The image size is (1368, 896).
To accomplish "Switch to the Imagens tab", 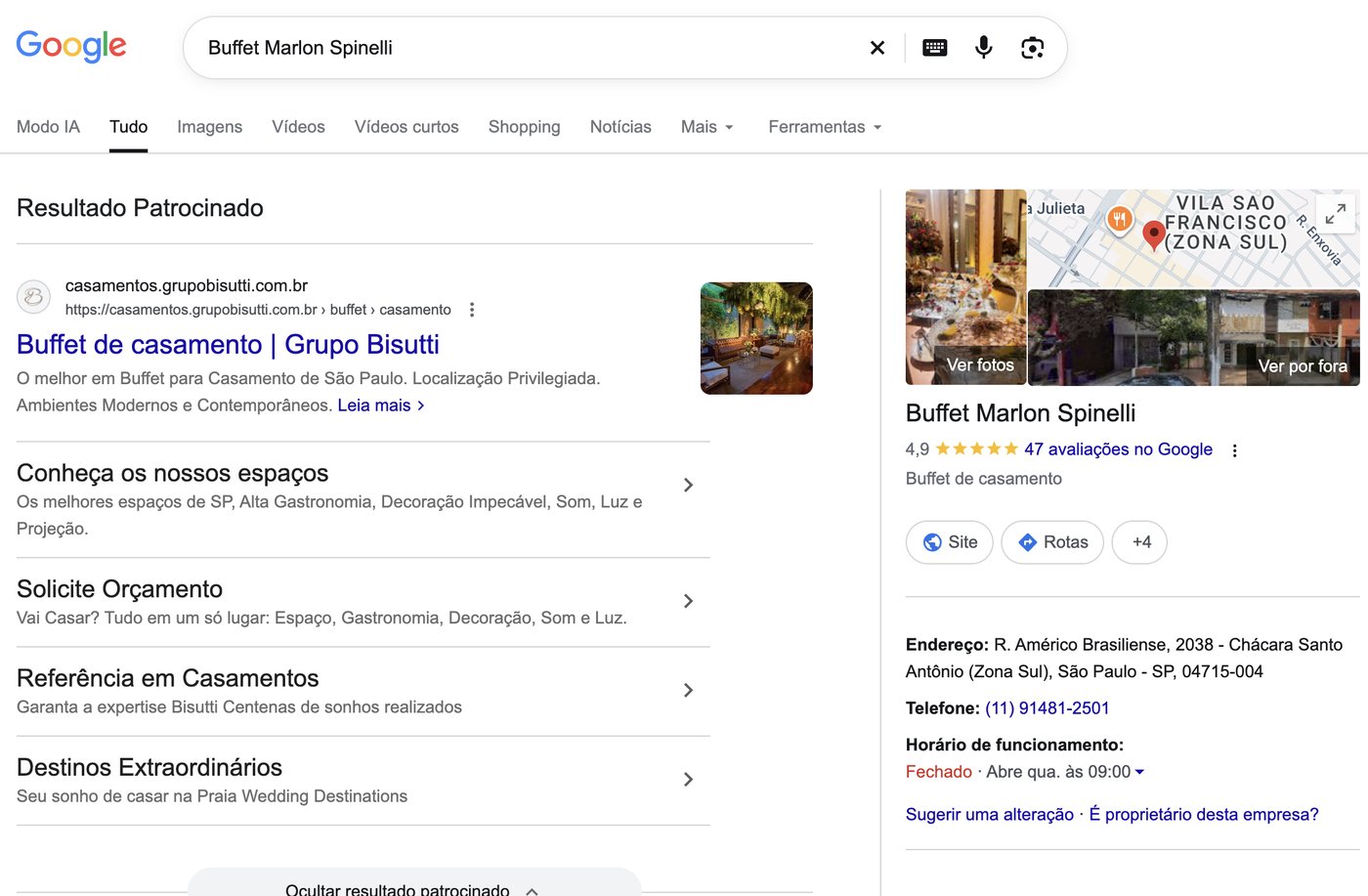I will tap(209, 127).
